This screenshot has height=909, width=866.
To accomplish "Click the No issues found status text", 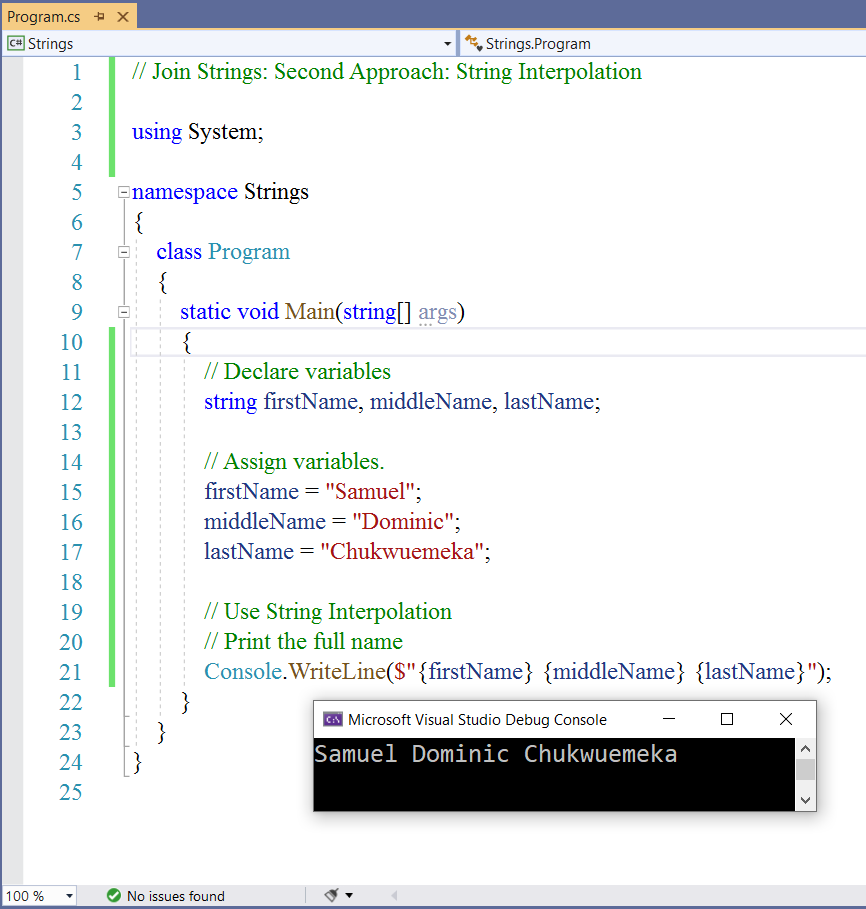I will pyautogui.click(x=176, y=896).
